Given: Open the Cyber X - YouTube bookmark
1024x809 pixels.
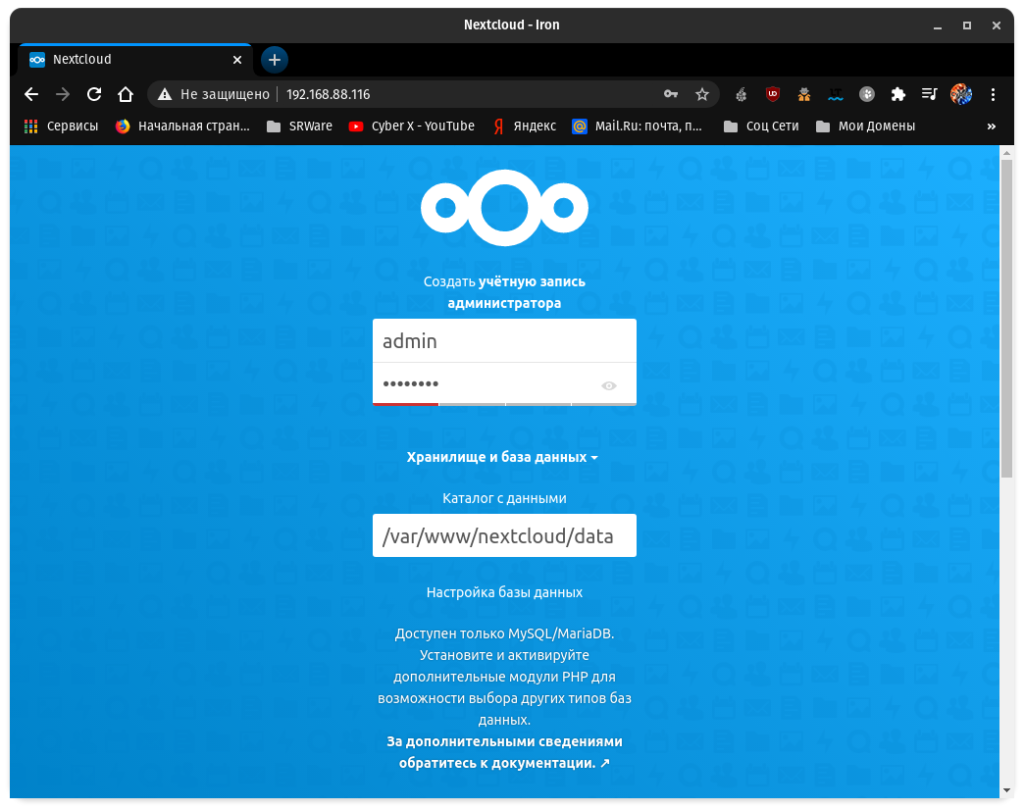Looking at the screenshot, I should [412, 126].
